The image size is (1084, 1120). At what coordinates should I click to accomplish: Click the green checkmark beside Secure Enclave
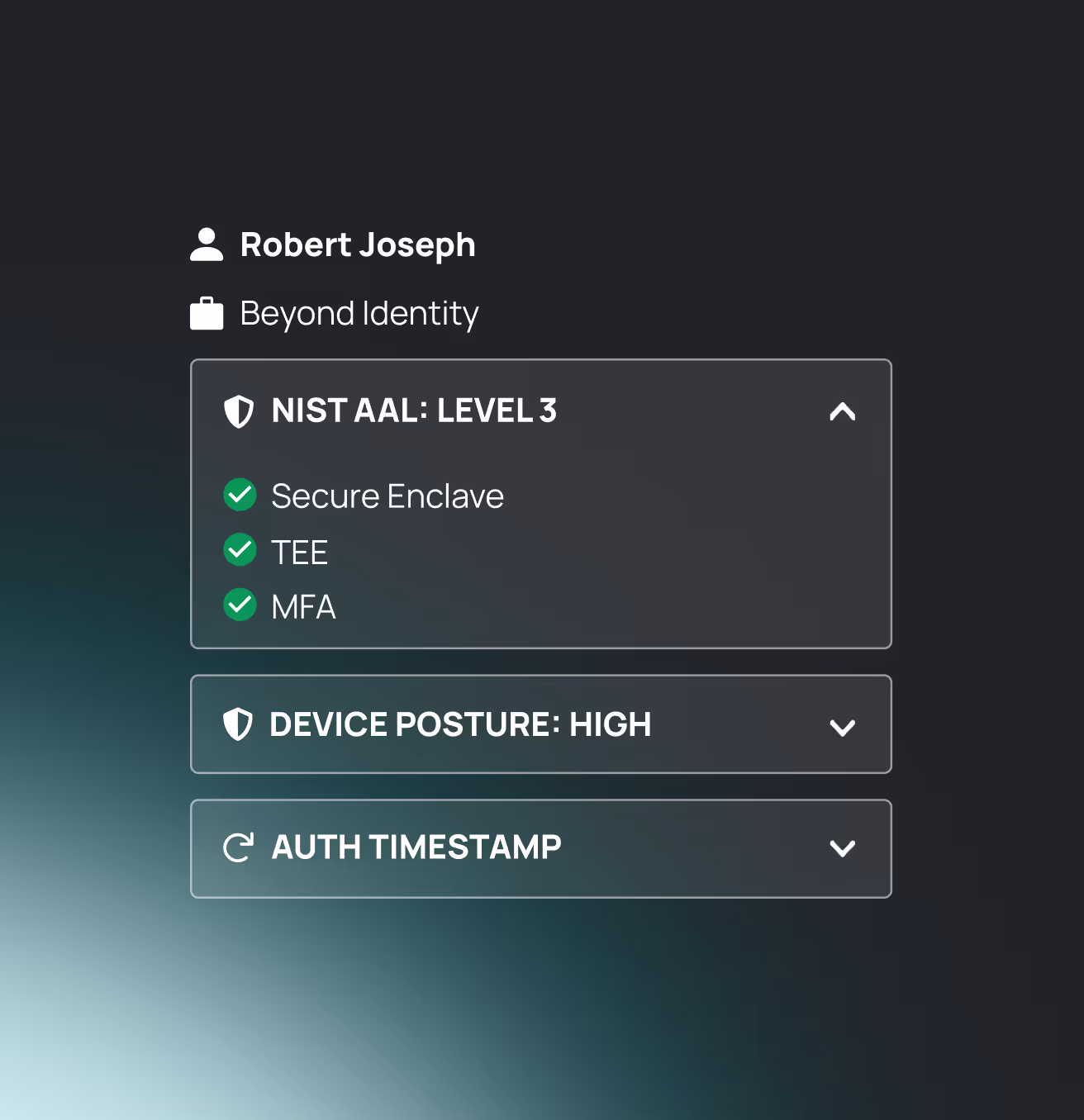pyautogui.click(x=240, y=495)
